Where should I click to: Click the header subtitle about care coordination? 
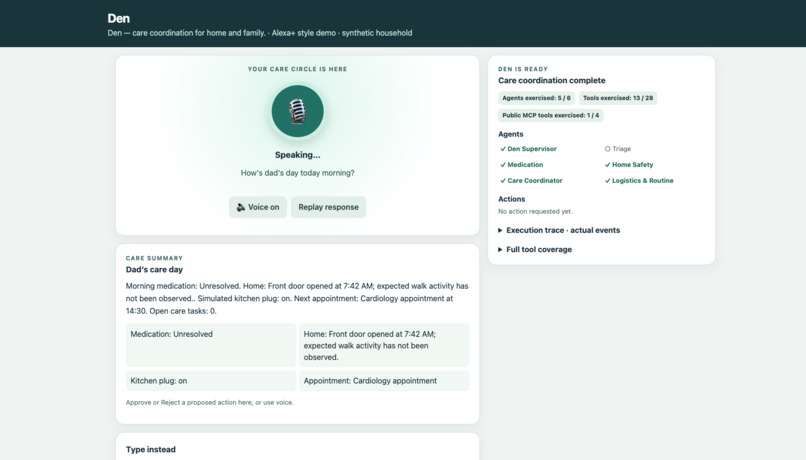260,33
